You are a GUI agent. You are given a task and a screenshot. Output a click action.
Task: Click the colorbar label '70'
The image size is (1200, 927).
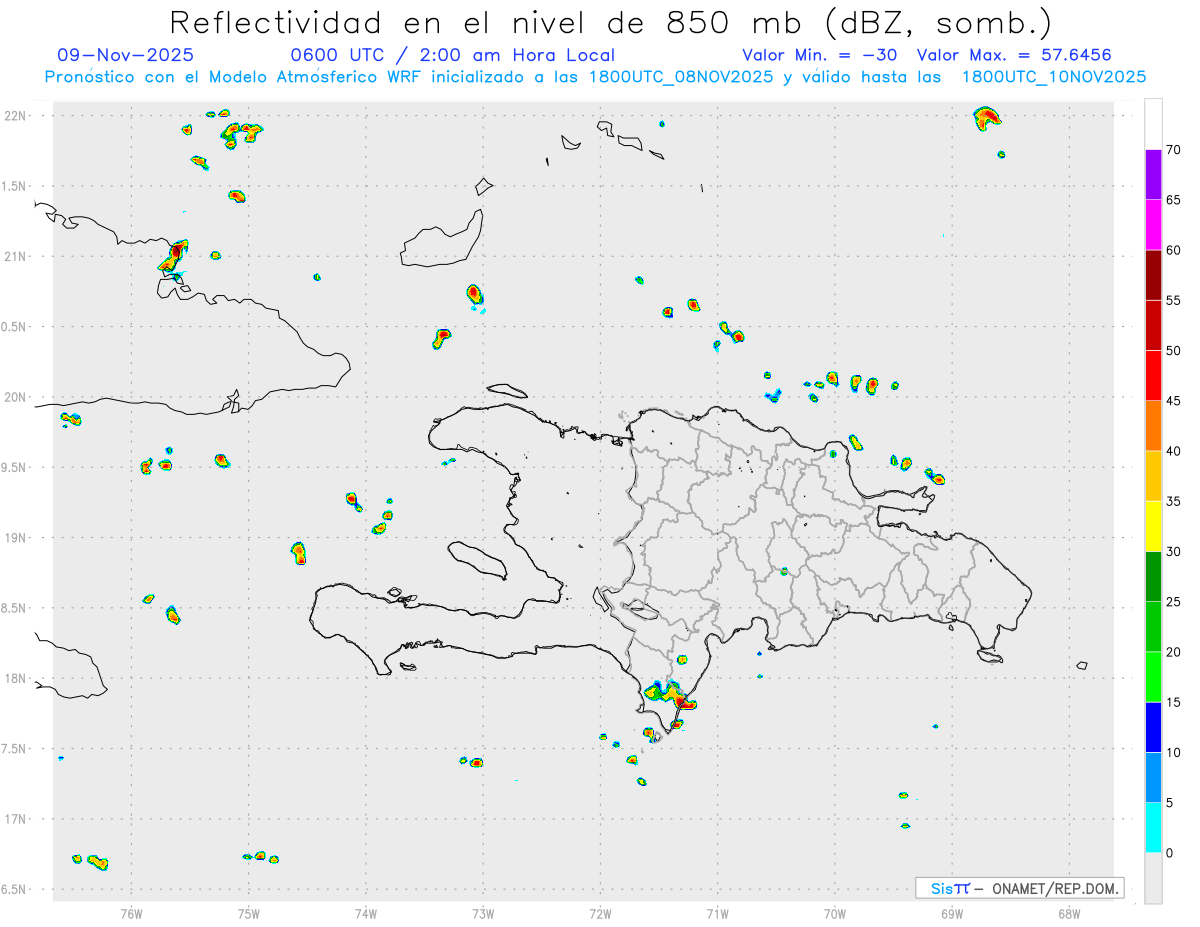tap(1173, 150)
